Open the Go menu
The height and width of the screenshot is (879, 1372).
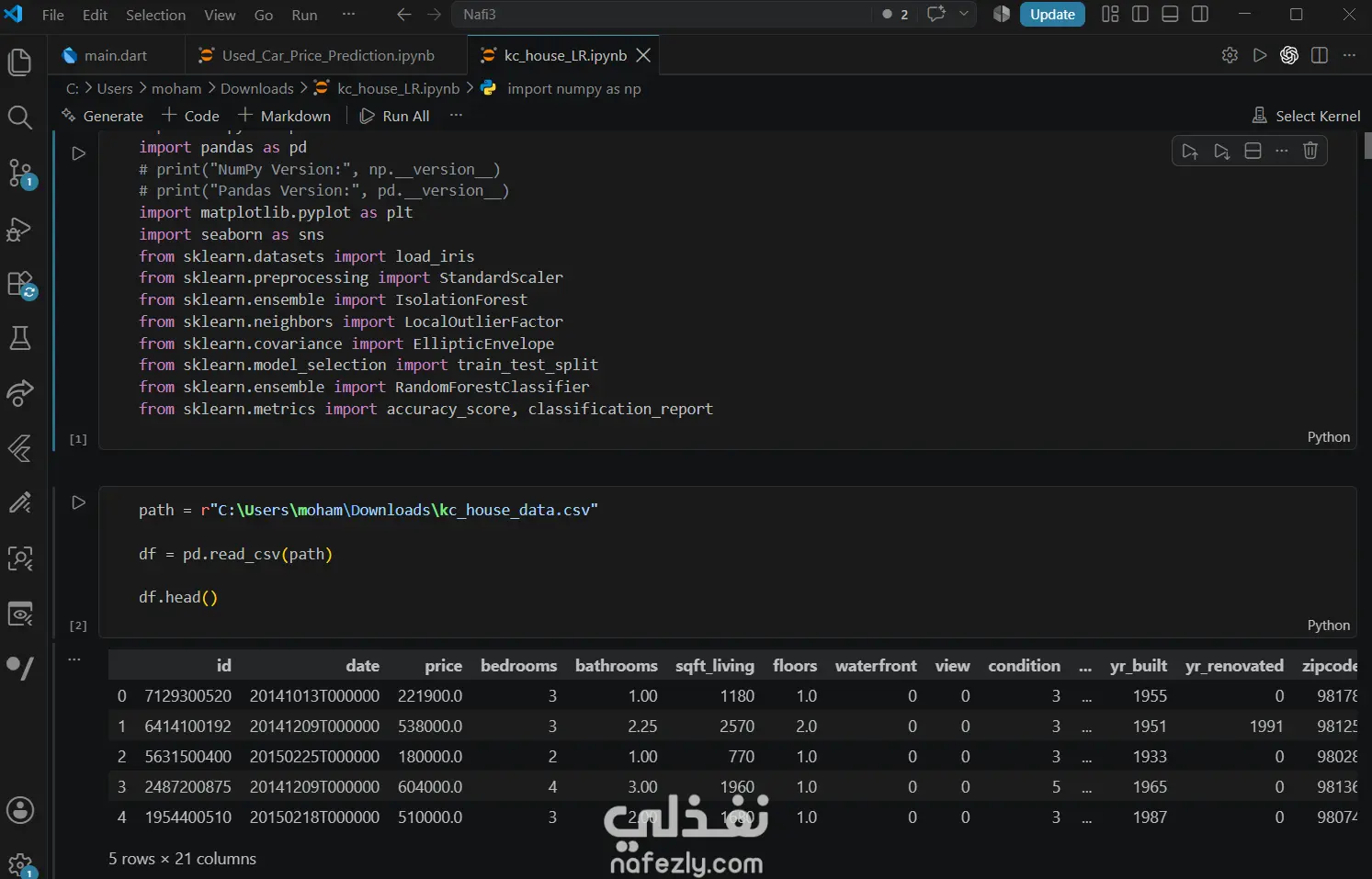[263, 15]
